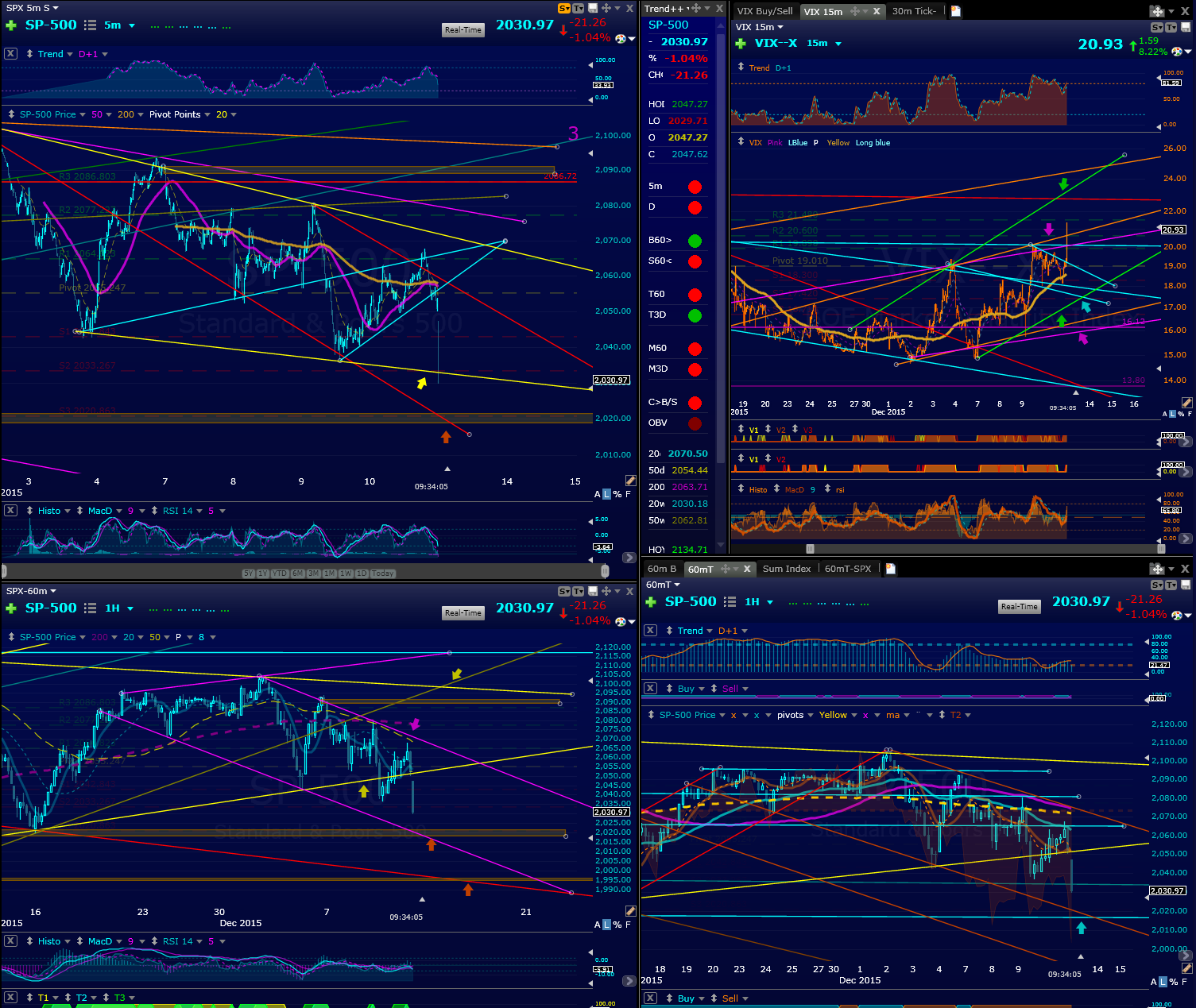
Task: Open the new tab page icon beside 30m Tick
Action: click(x=956, y=11)
